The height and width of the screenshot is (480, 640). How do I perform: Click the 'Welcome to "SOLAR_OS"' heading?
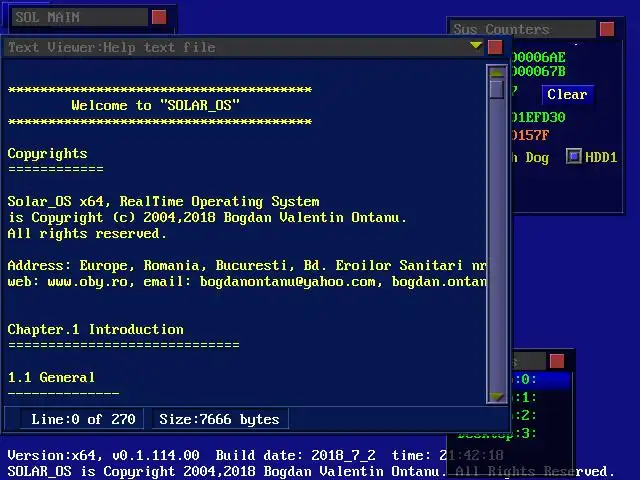[156, 105]
